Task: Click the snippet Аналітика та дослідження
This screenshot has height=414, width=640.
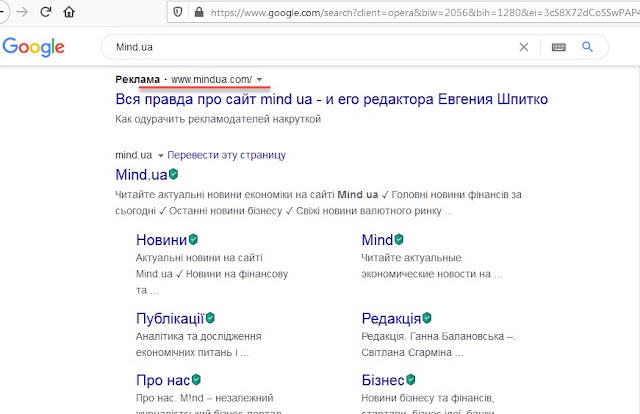Action: pyautogui.click(x=198, y=345)
